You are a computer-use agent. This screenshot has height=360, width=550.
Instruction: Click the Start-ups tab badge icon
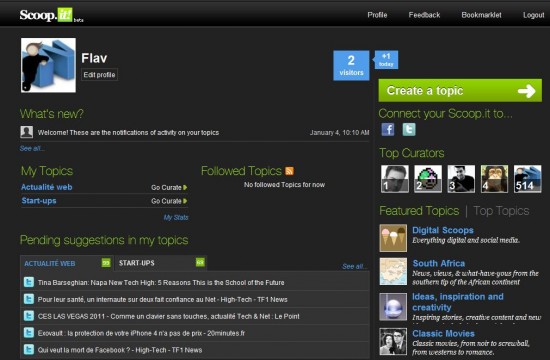(200, 262)
